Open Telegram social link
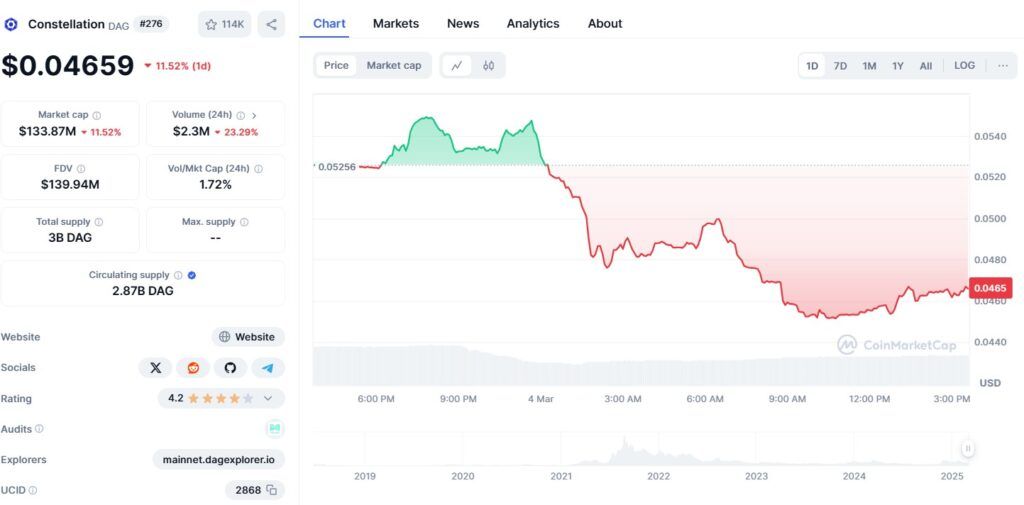 coord(268,368)
